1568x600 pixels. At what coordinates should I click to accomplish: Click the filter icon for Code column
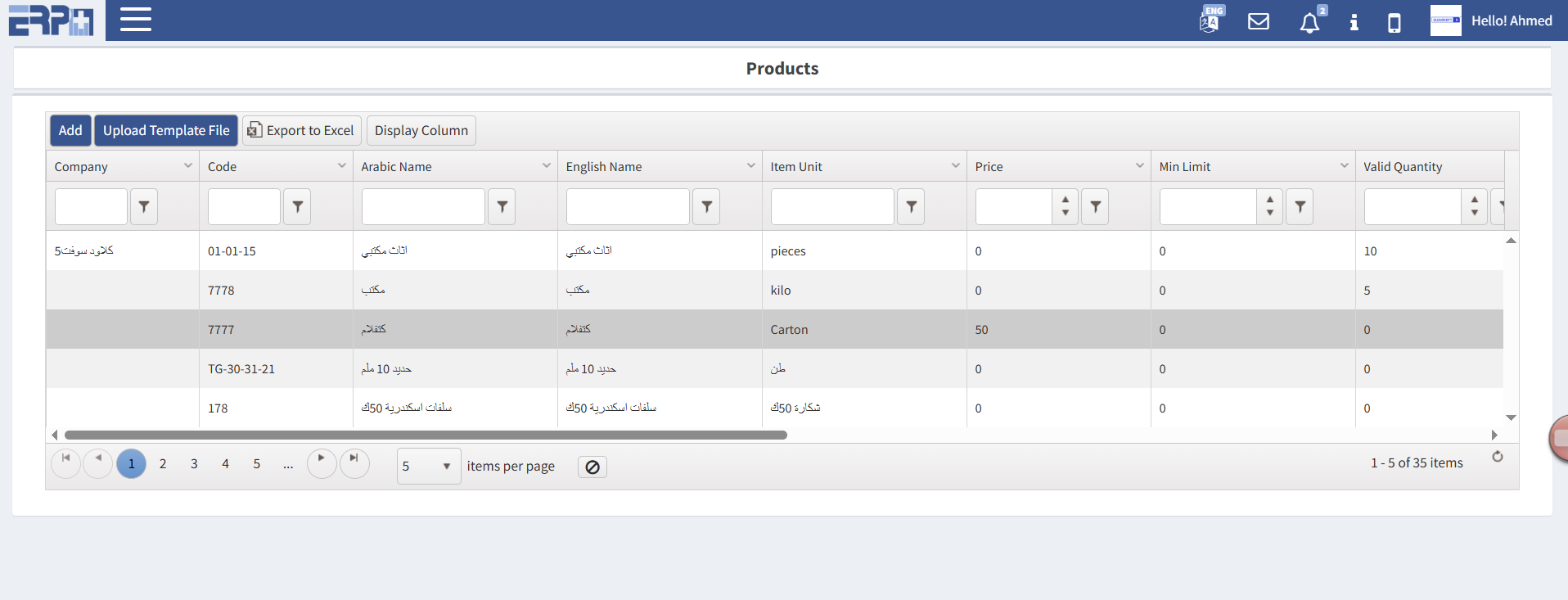click(x=297, y=207)
